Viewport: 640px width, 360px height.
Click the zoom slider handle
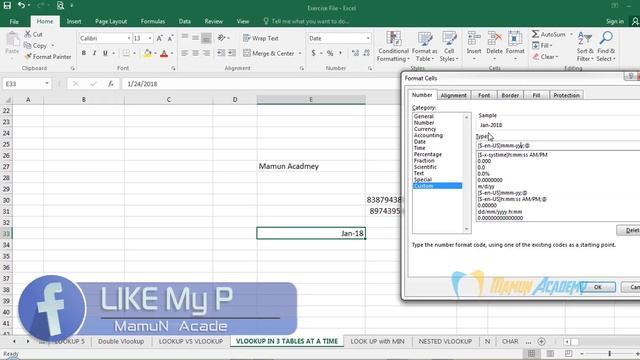coord(609,353)
